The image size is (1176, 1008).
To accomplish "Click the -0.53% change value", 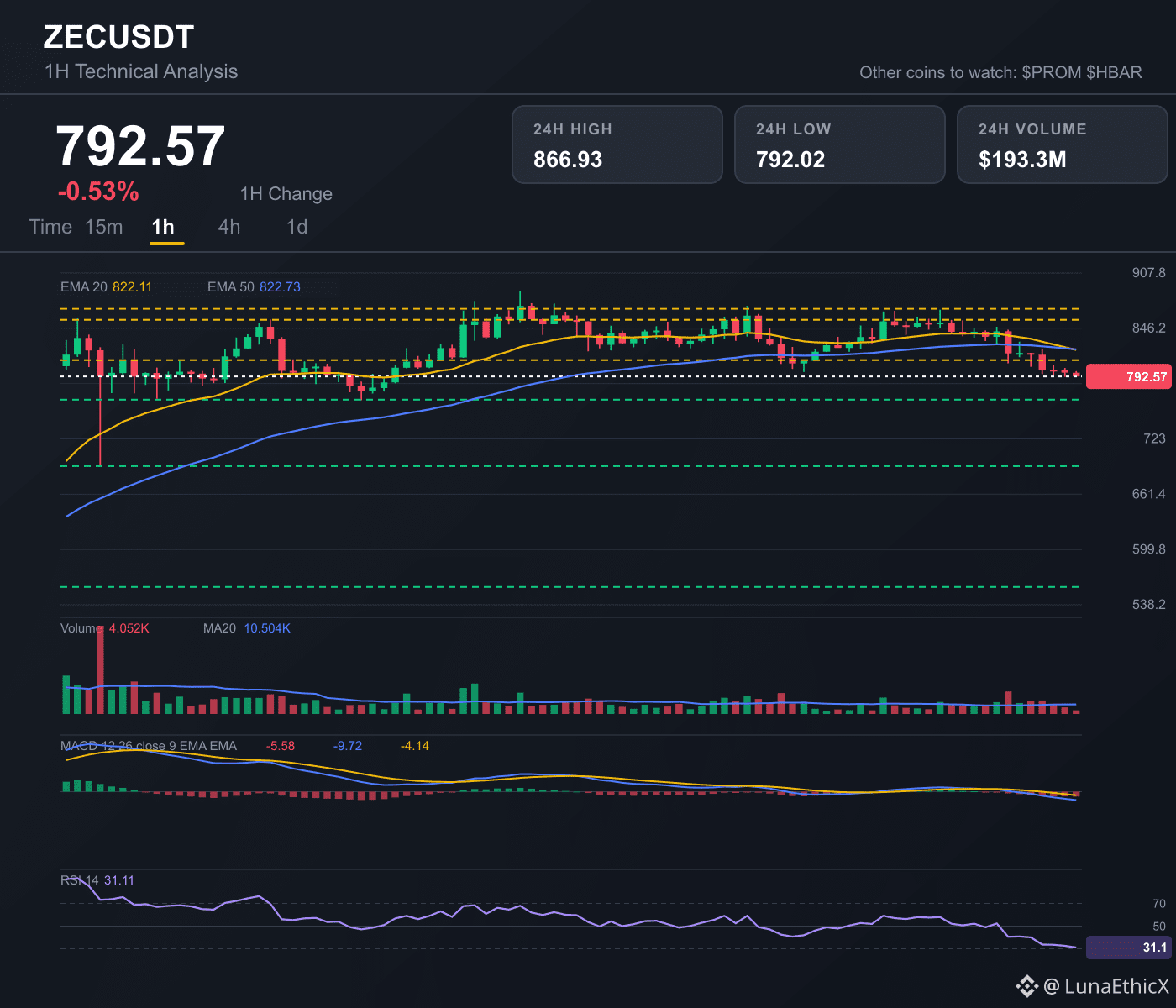I will click(98, 192).
